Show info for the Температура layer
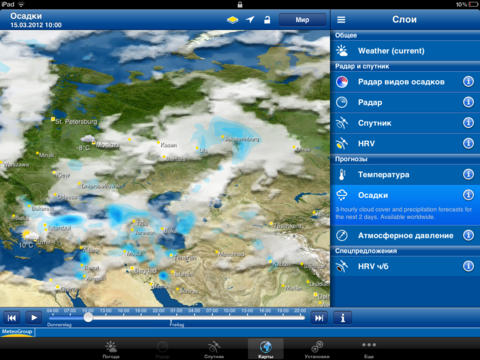480x360 pixels. [468, 174]
